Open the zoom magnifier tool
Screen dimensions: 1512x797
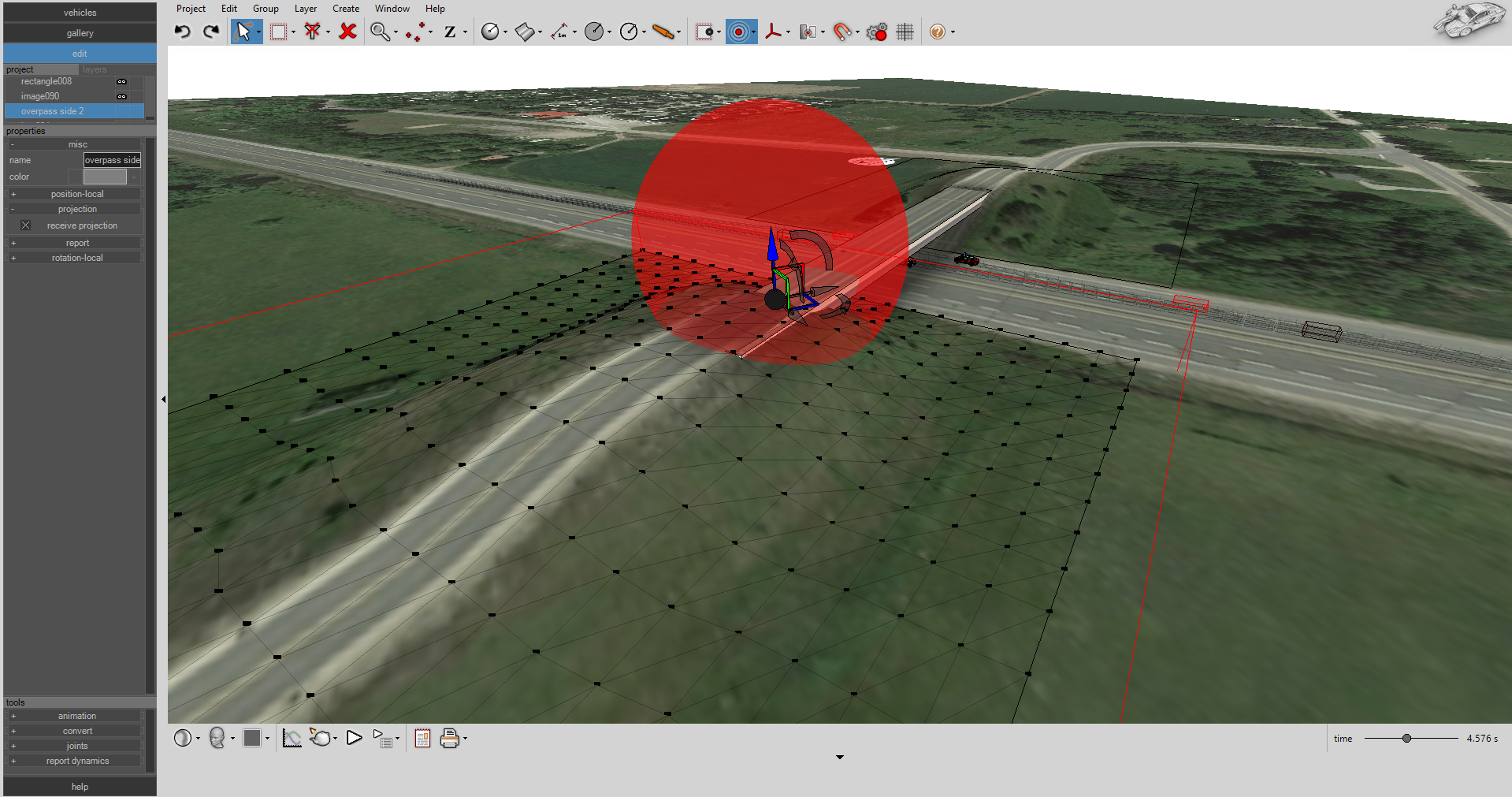point(379,32)
